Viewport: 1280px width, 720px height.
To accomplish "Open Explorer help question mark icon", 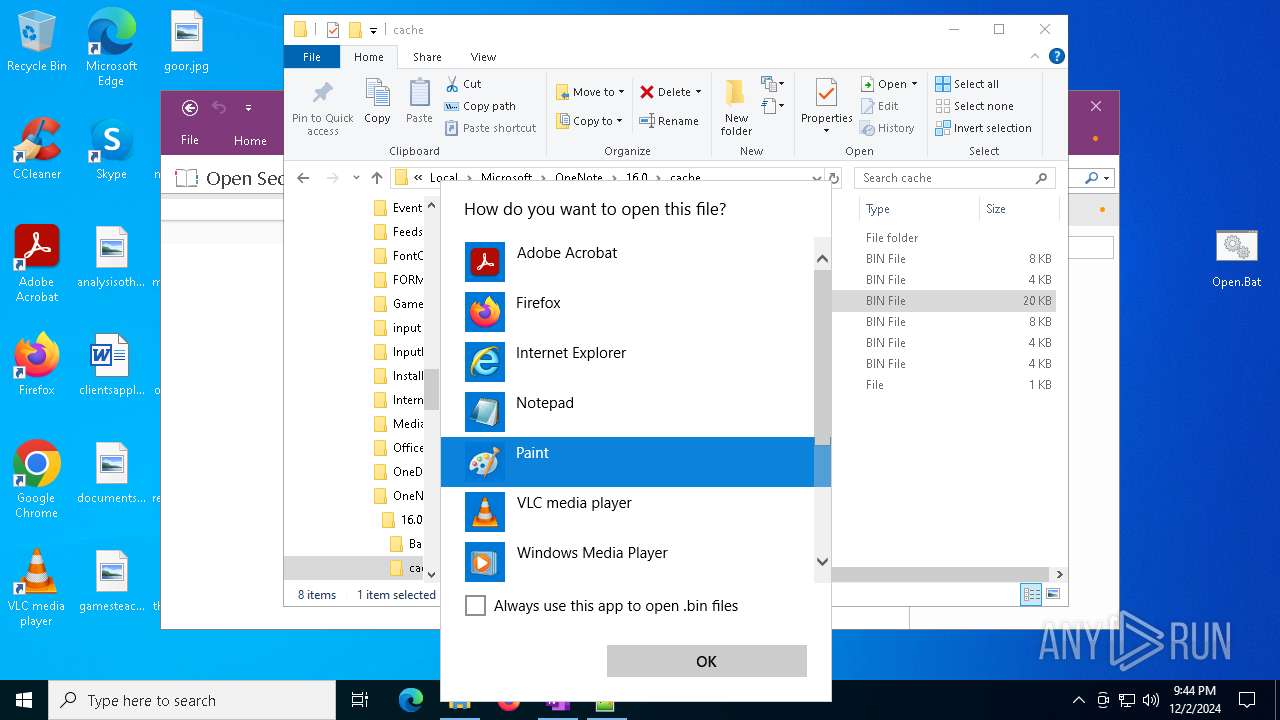I will (x=1056, y=57).
